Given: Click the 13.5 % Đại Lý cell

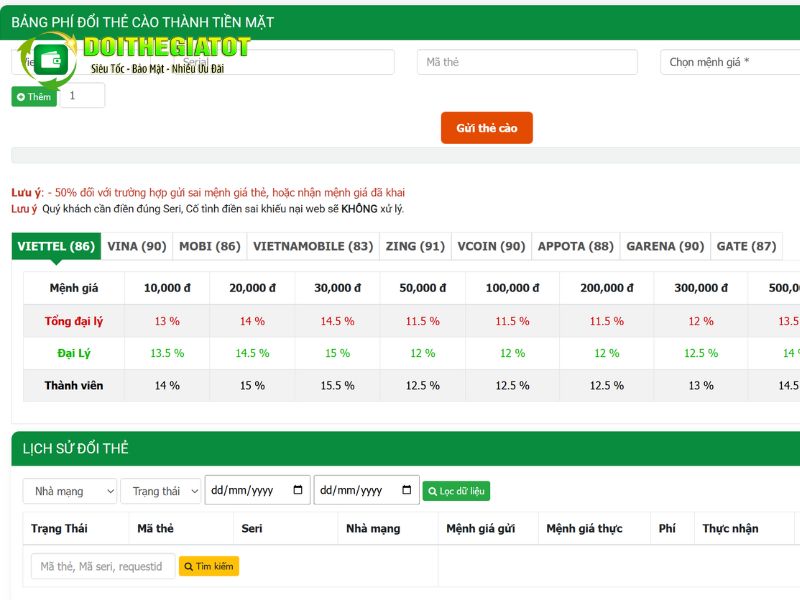Looking at the screenshot, I should tap(167, 353).
